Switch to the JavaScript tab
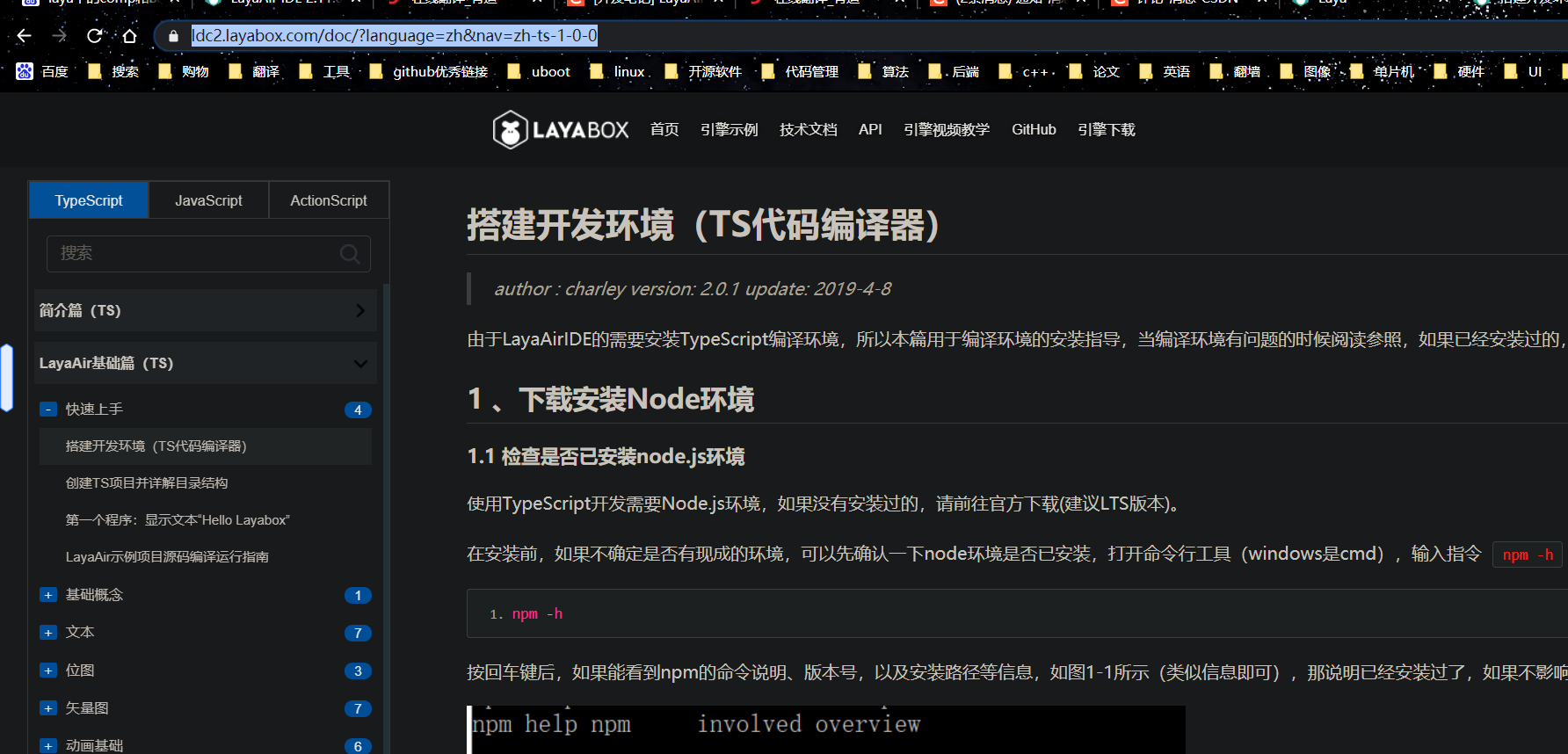Image resolution: width=1568 pixels, height=754 pixels. click(208, 200)
